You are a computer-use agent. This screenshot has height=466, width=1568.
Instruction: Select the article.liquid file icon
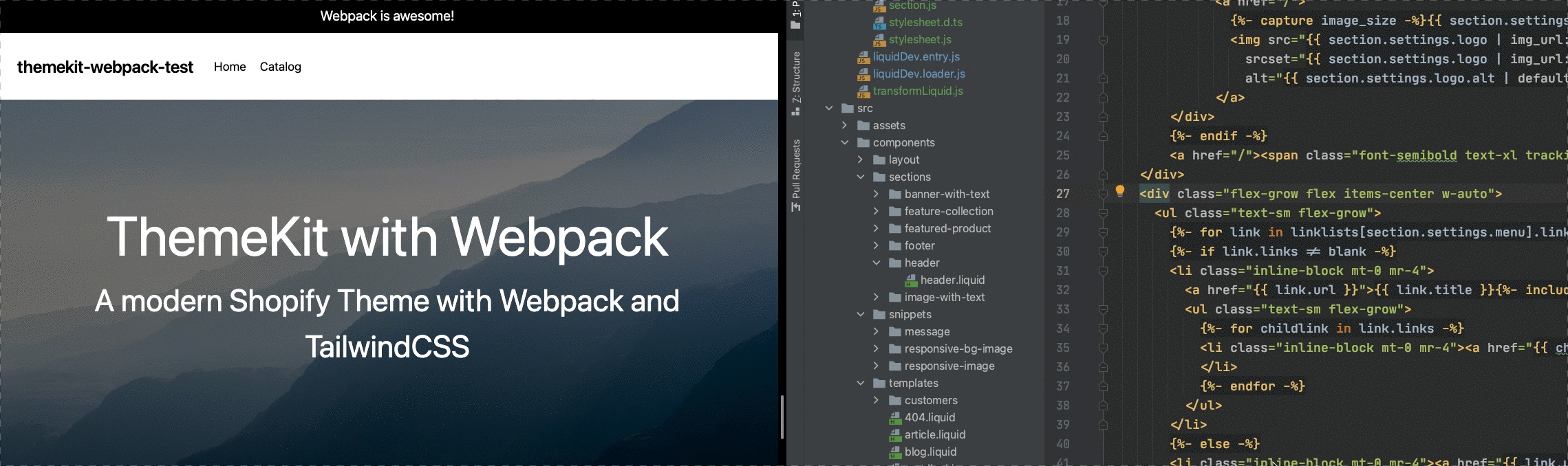tap(895, 435)
